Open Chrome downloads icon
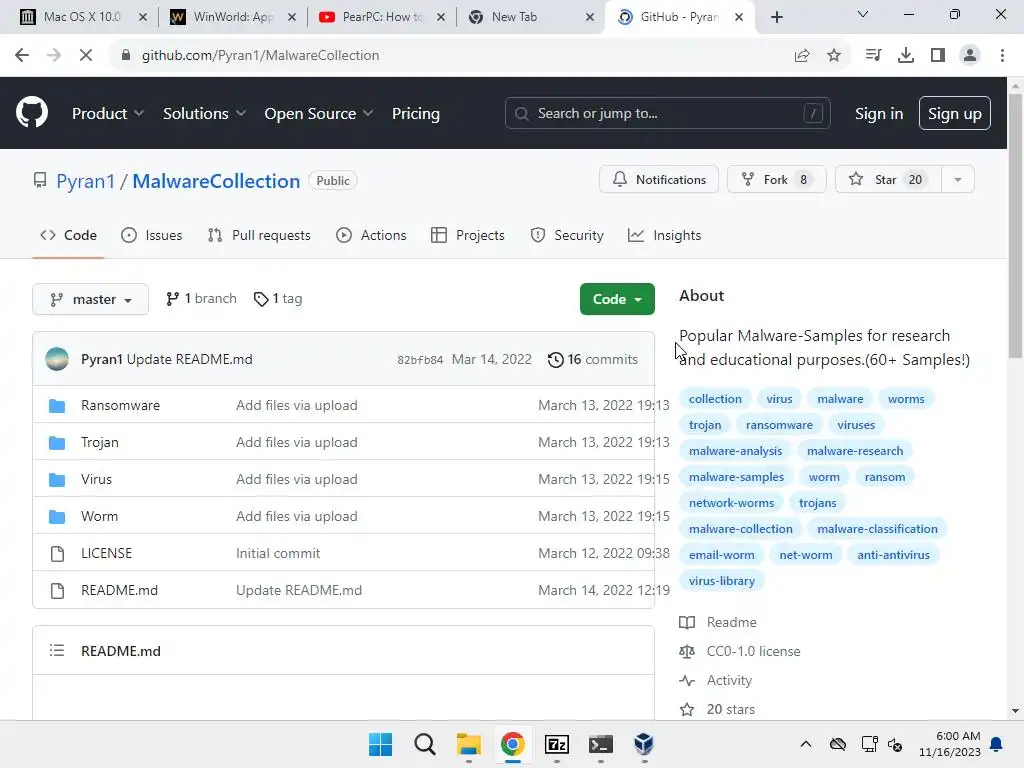The width and height of the screenshot is (1024, 768). point(906,56)
